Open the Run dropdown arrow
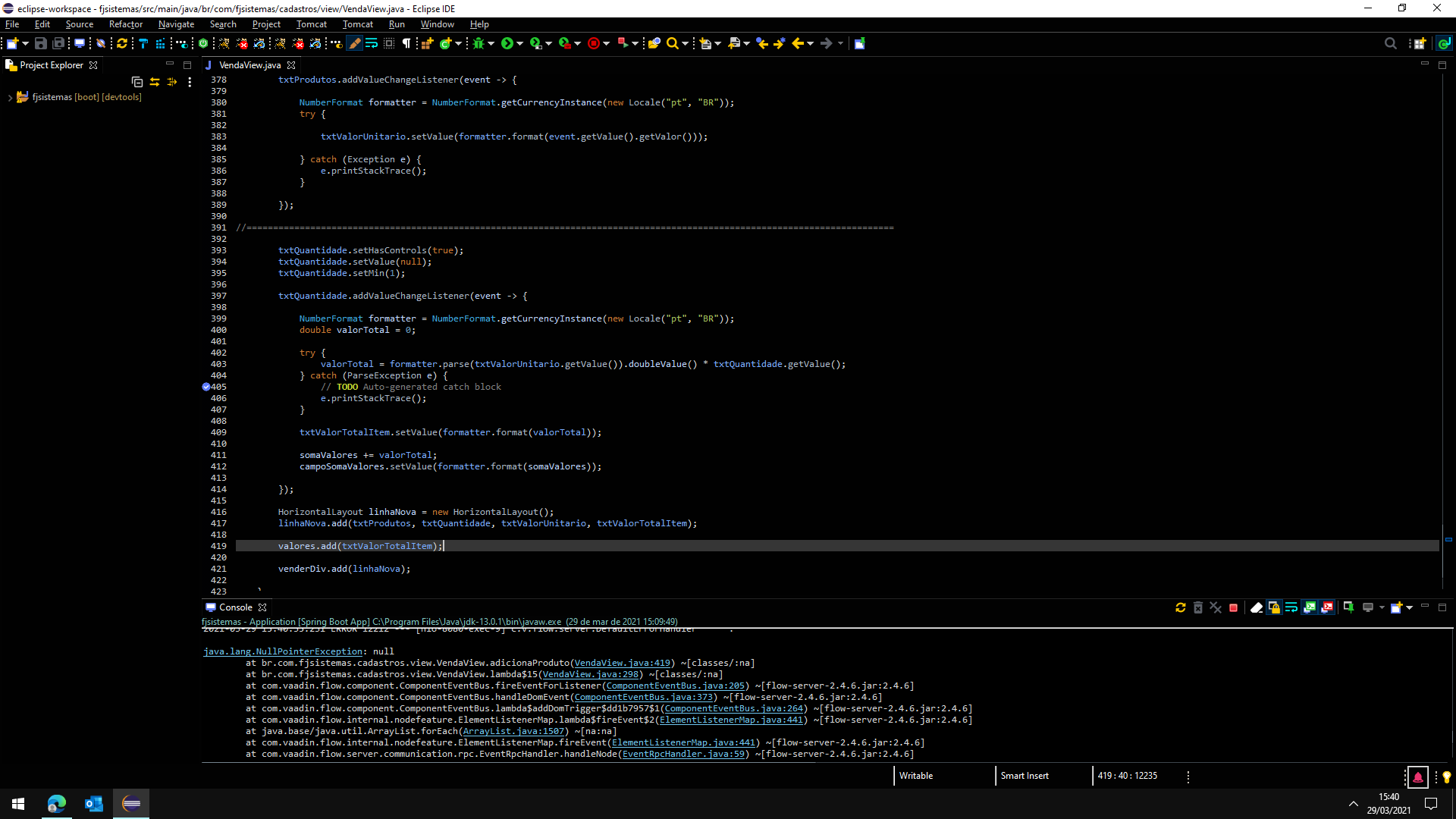The image size is (1456, 819). click(520, 44)
